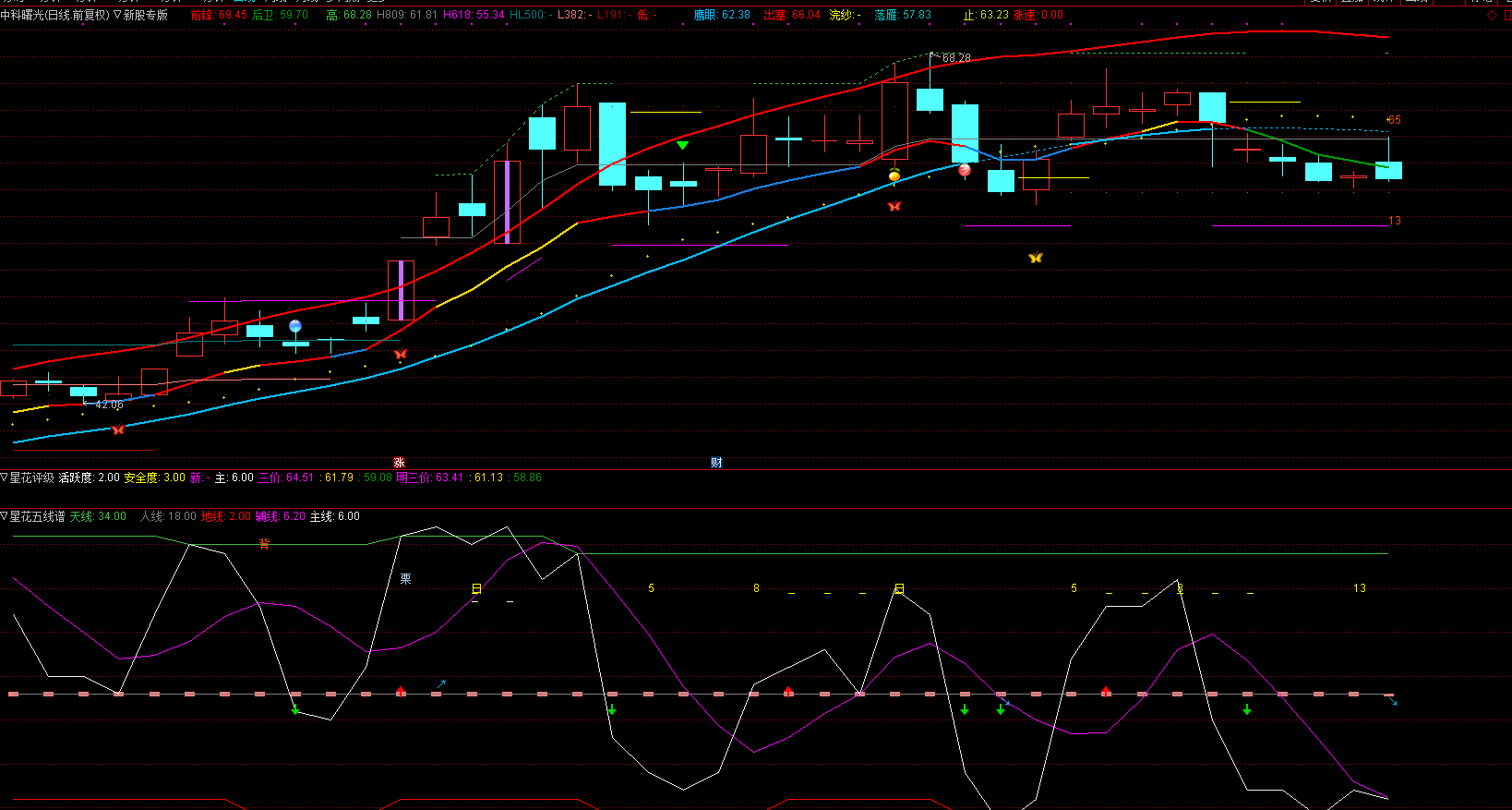Click the blue ball signal marker
Screen dimensions: 1512x810
coord(295,326)
